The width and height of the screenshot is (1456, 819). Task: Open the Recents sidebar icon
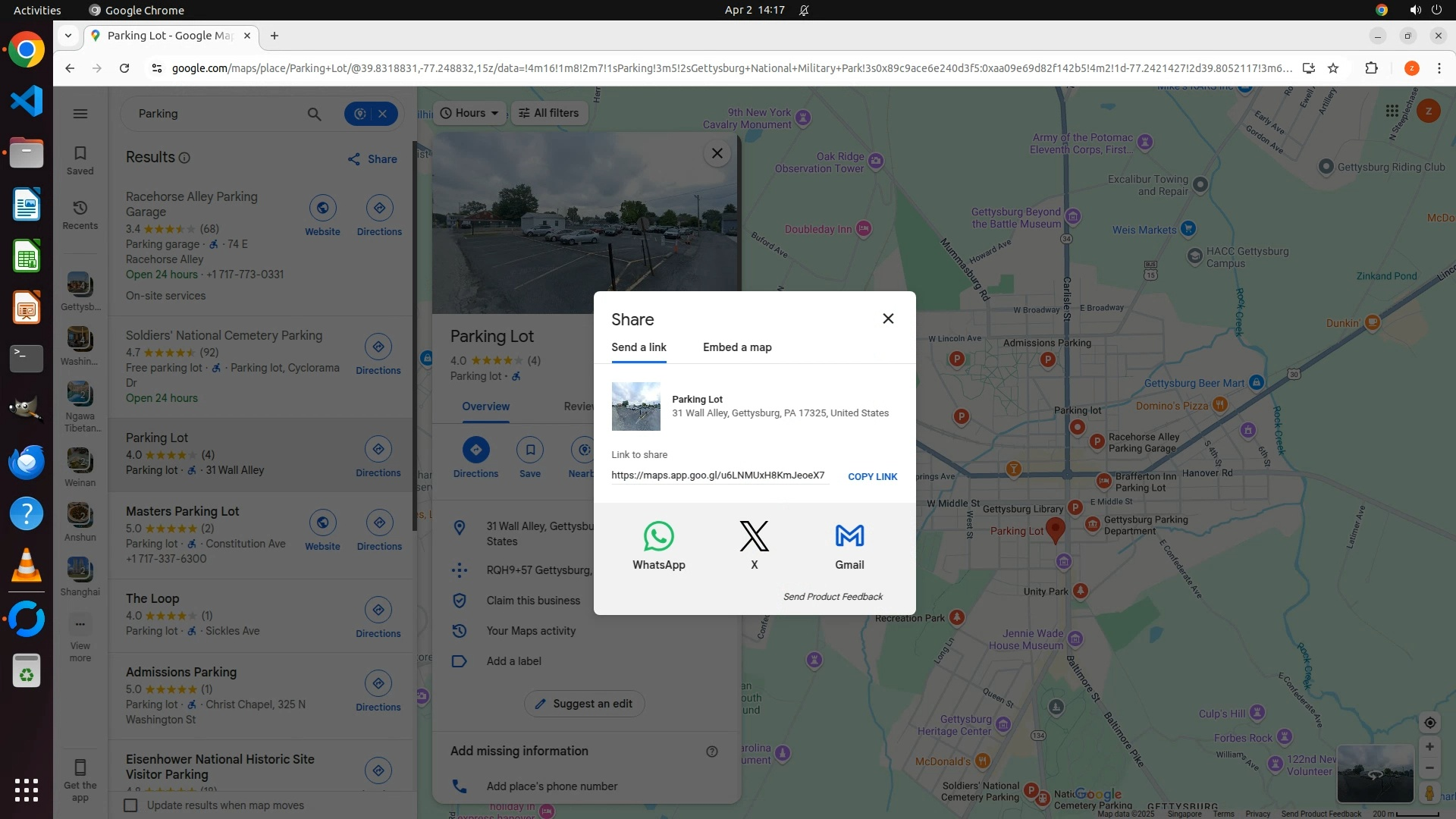[80, 215]
